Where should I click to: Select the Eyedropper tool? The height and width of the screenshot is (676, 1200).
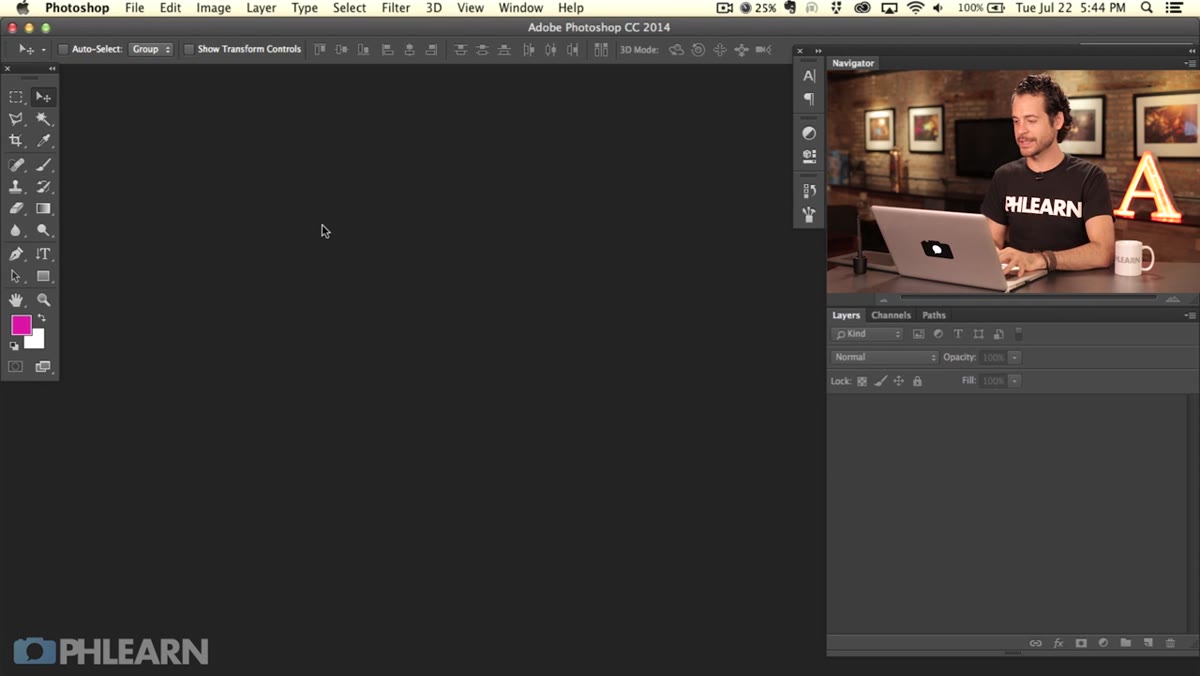click(43, 141)
